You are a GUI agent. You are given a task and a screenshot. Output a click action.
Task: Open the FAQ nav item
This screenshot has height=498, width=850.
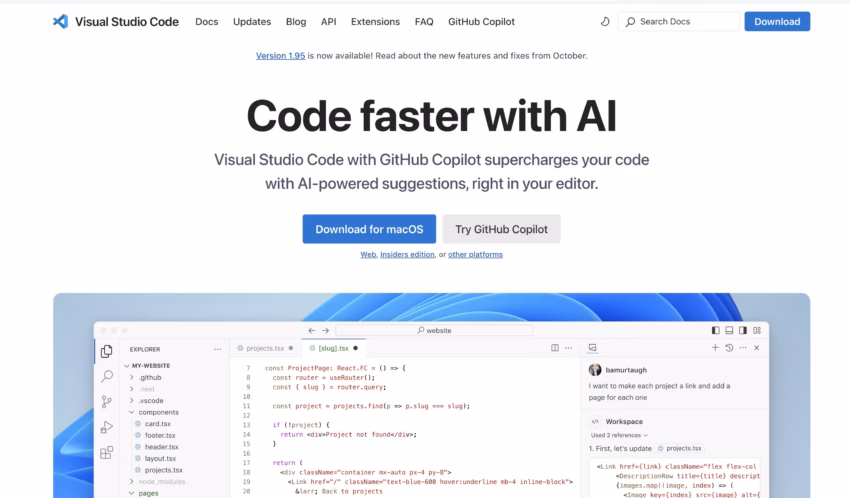[x=424, y=22]
